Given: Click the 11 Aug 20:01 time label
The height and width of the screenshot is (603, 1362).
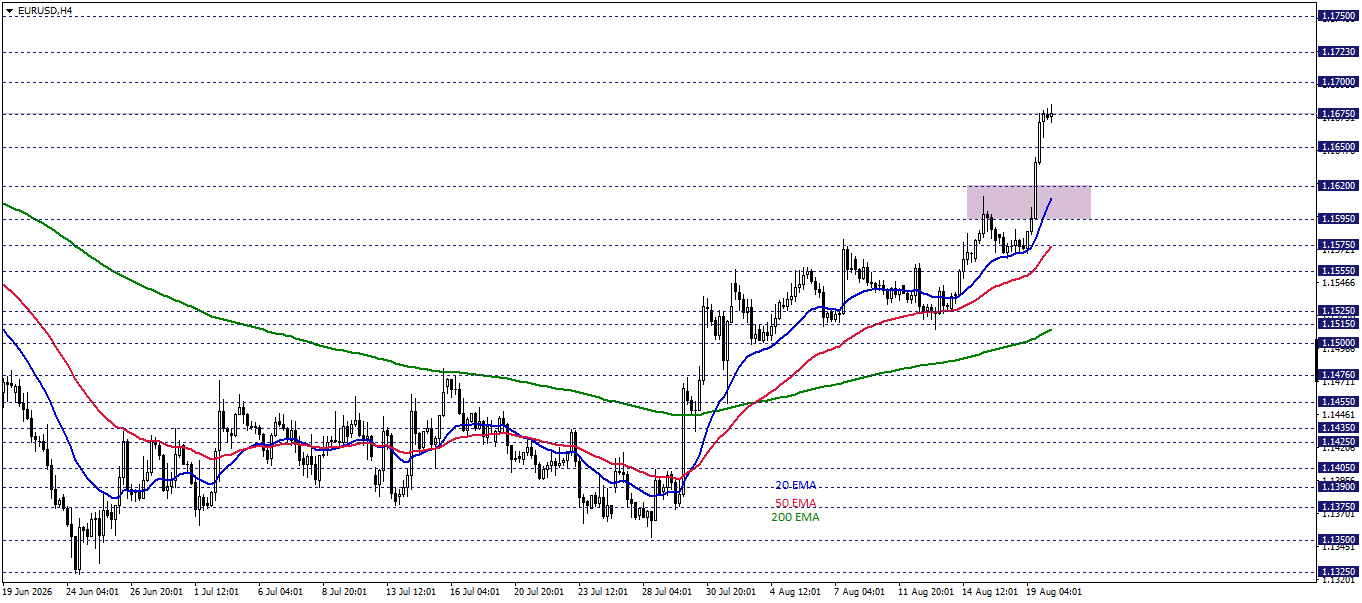Looking at the screenshot, I should click(x=925, y=592).
